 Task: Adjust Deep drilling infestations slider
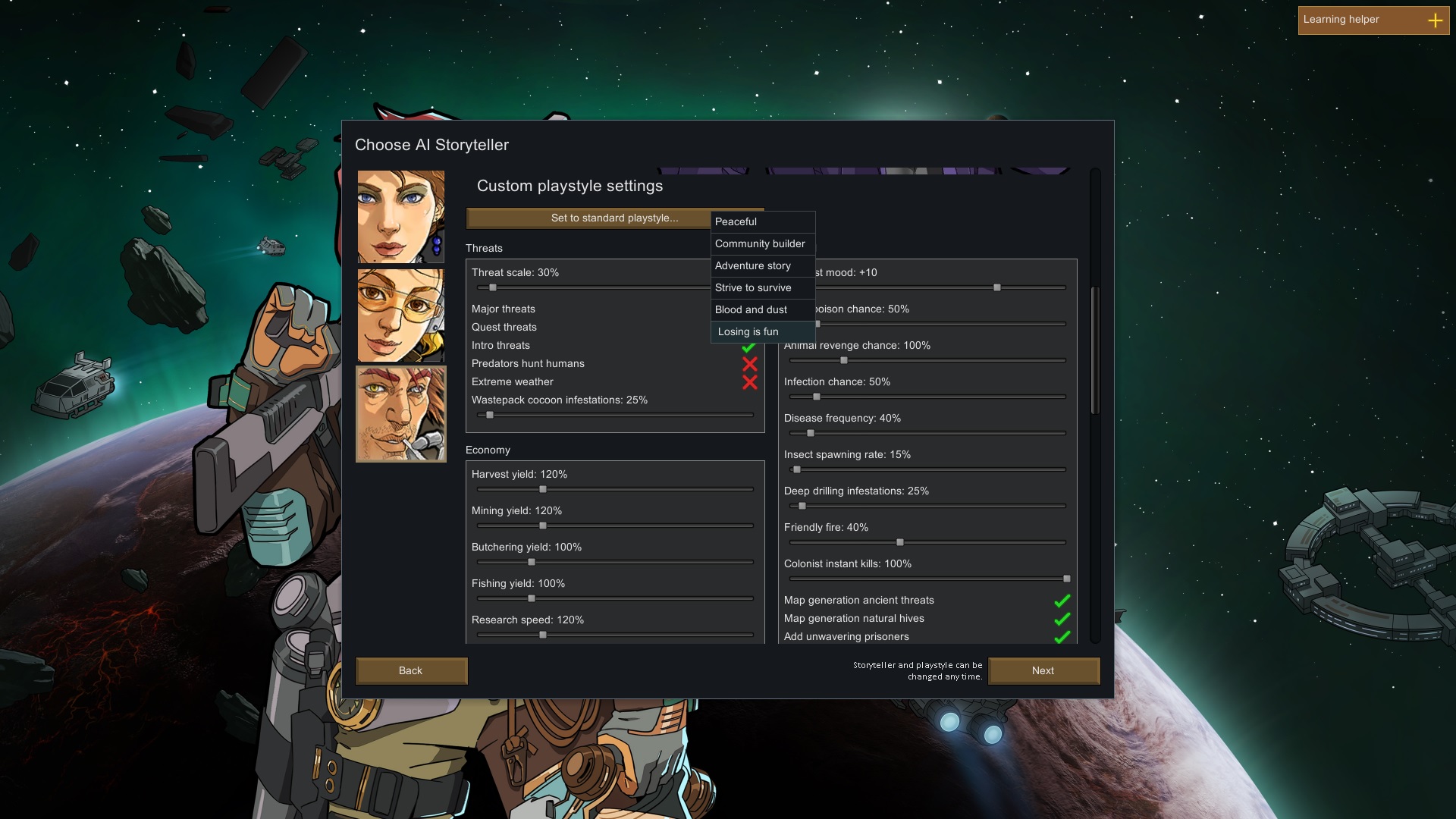(927, 506)
